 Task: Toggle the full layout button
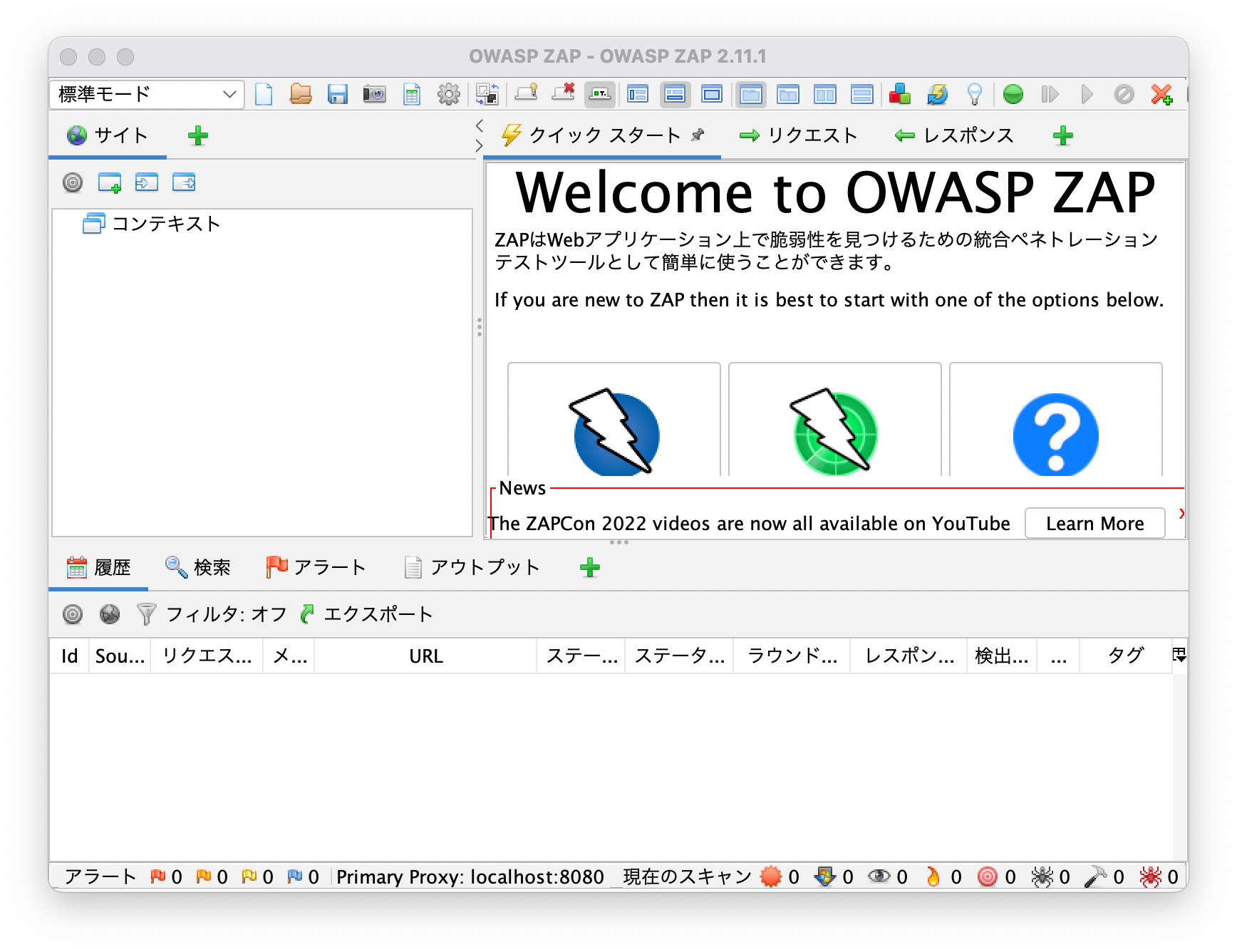(712, 94)
